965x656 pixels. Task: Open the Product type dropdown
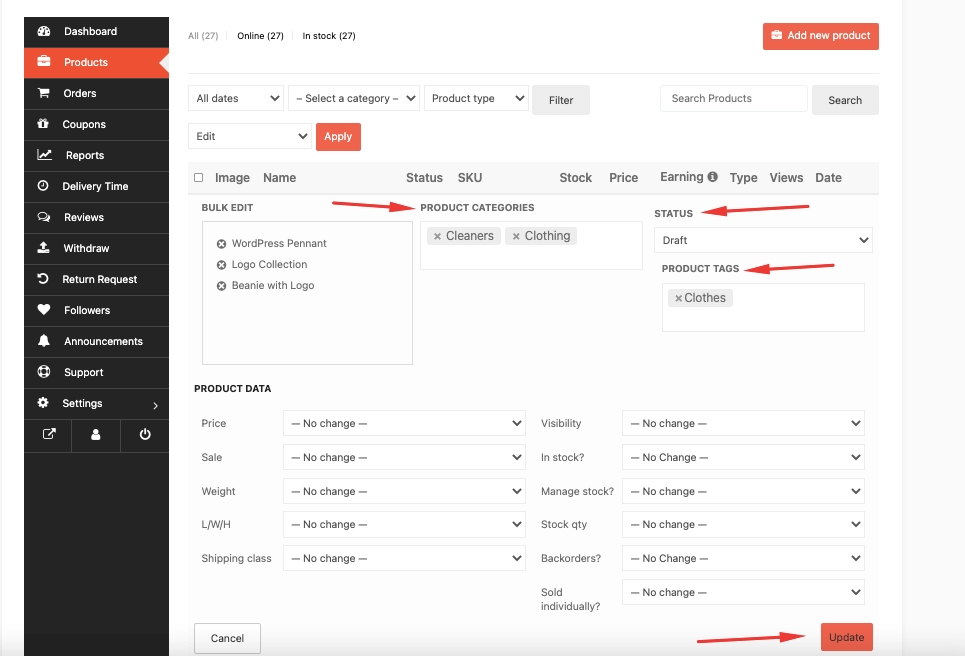(x=476, y=98)
